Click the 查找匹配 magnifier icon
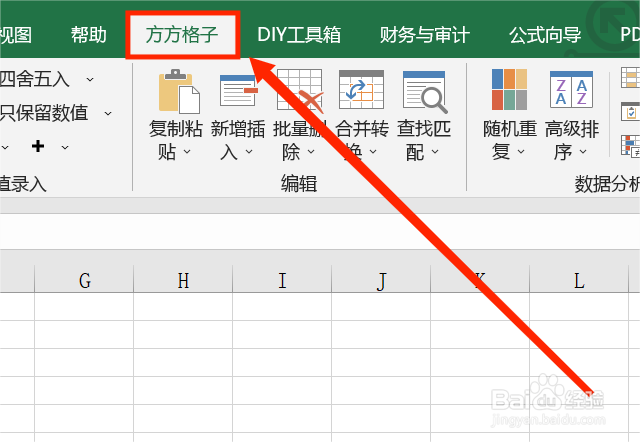The image size is (640, 442). [x=425, y=91]
